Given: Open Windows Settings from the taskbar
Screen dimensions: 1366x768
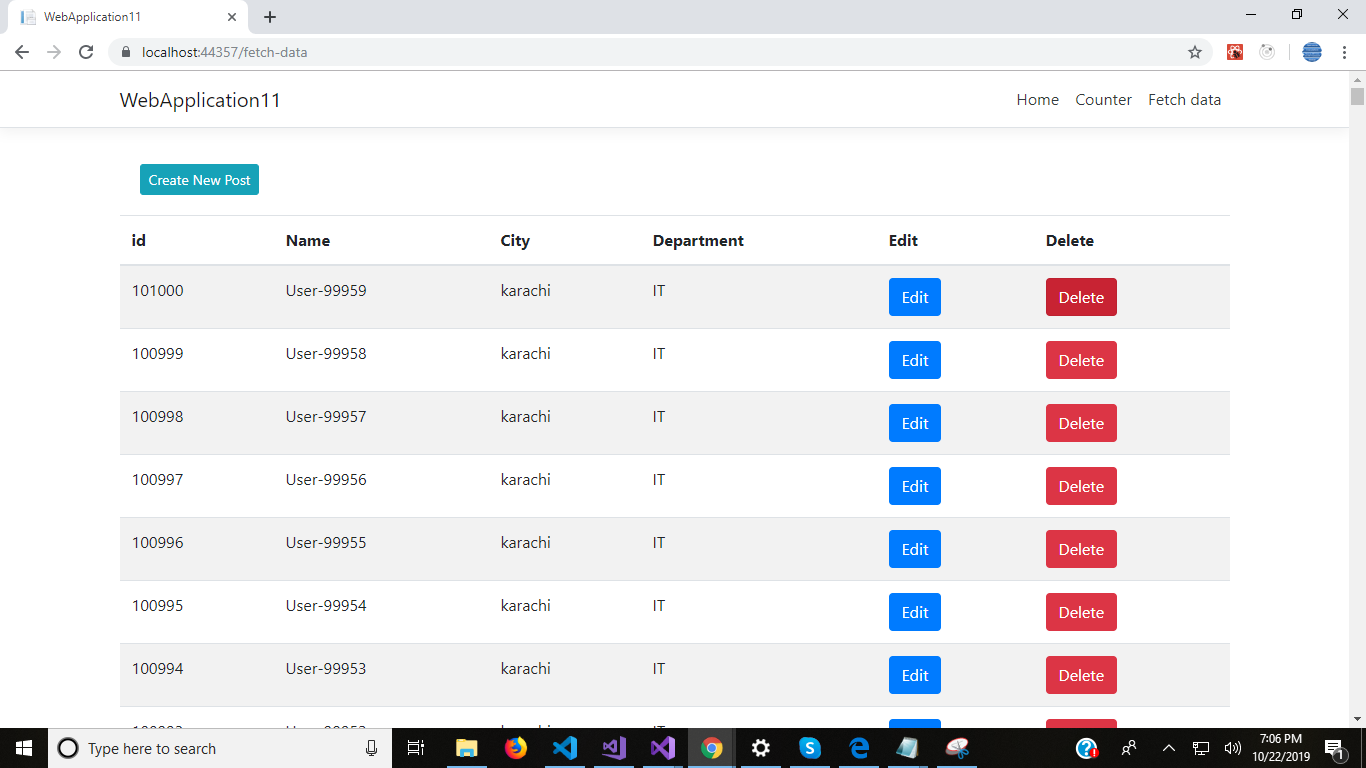Looking at the screenshot, I should pos(760,748).
